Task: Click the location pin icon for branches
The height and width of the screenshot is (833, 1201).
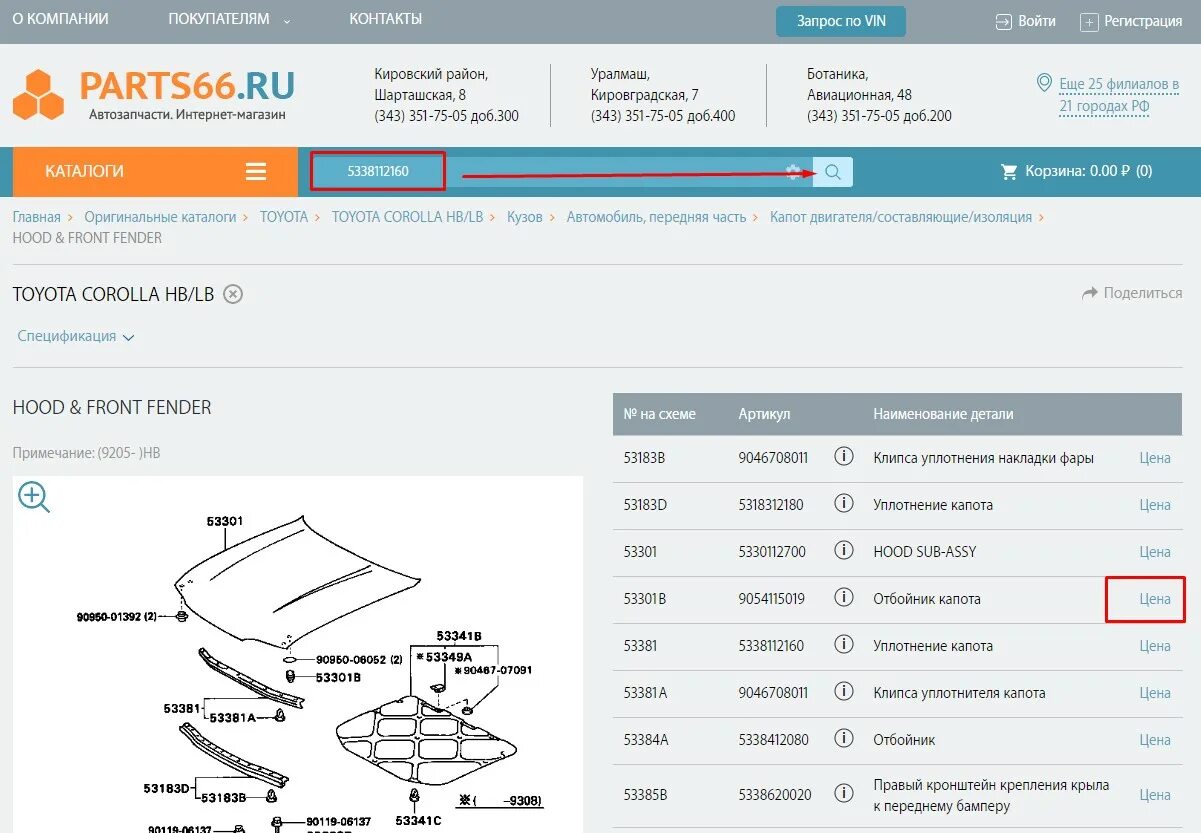Action: click(1044, 83)
